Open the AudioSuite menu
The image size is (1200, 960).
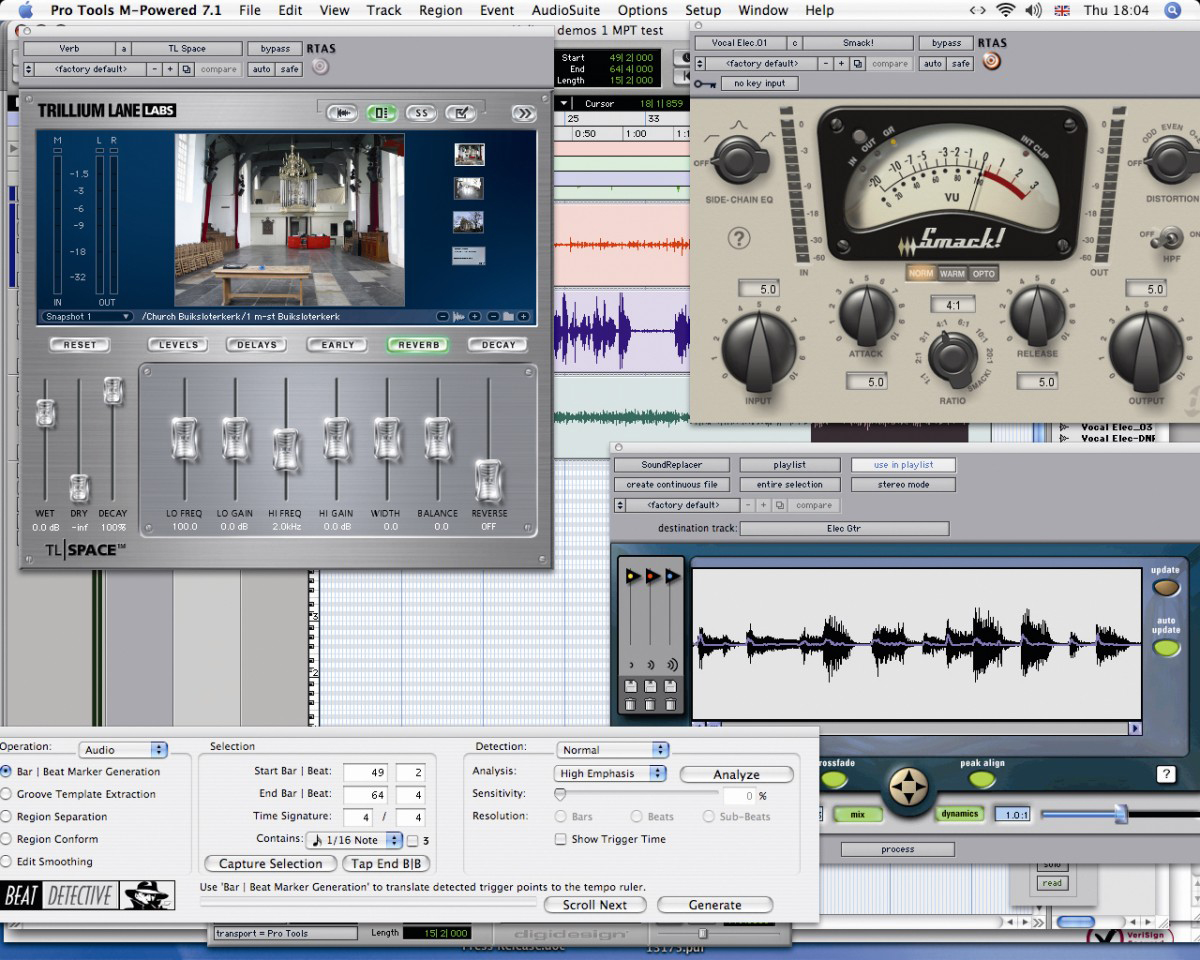tap(566, 10)
